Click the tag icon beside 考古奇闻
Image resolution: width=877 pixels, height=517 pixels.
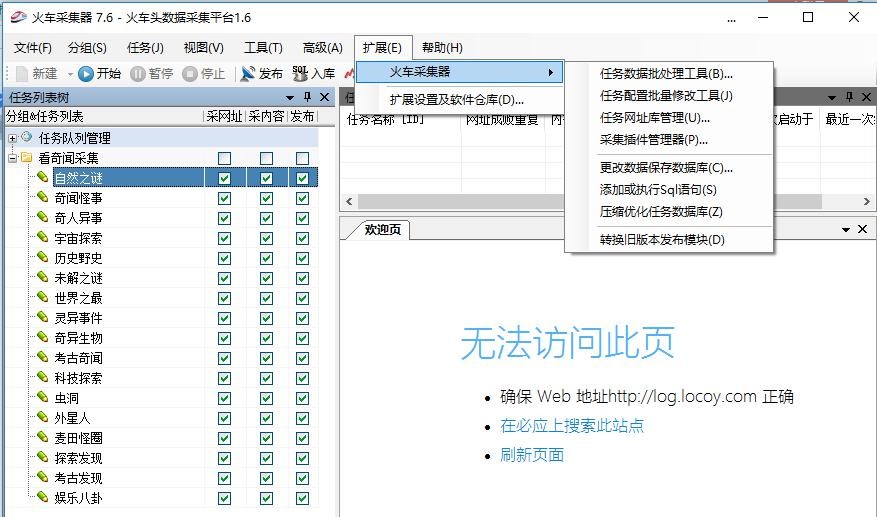(43, 357)
